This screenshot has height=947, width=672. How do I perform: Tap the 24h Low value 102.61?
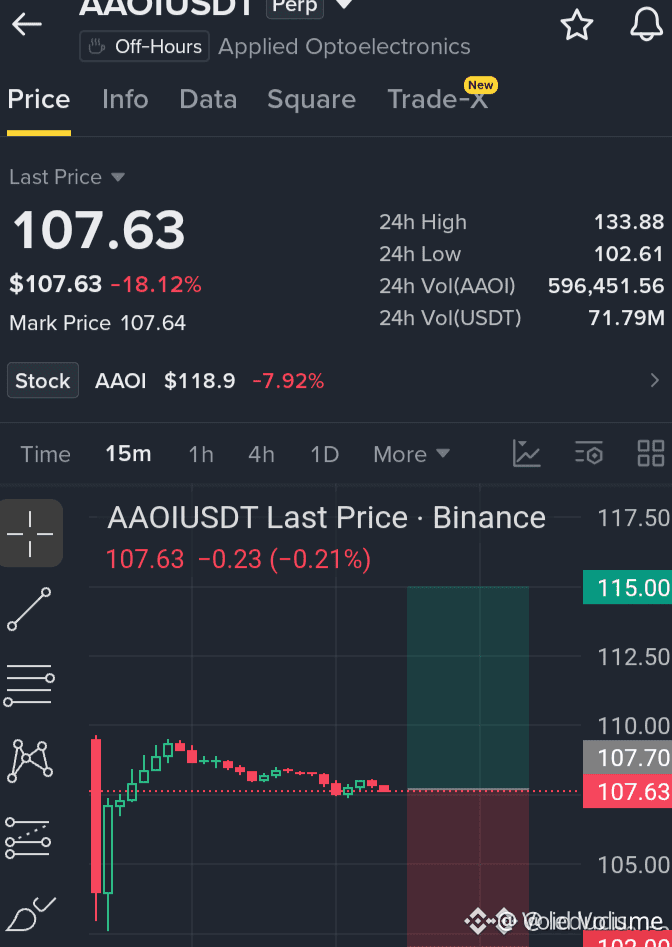tap(629, 254)
